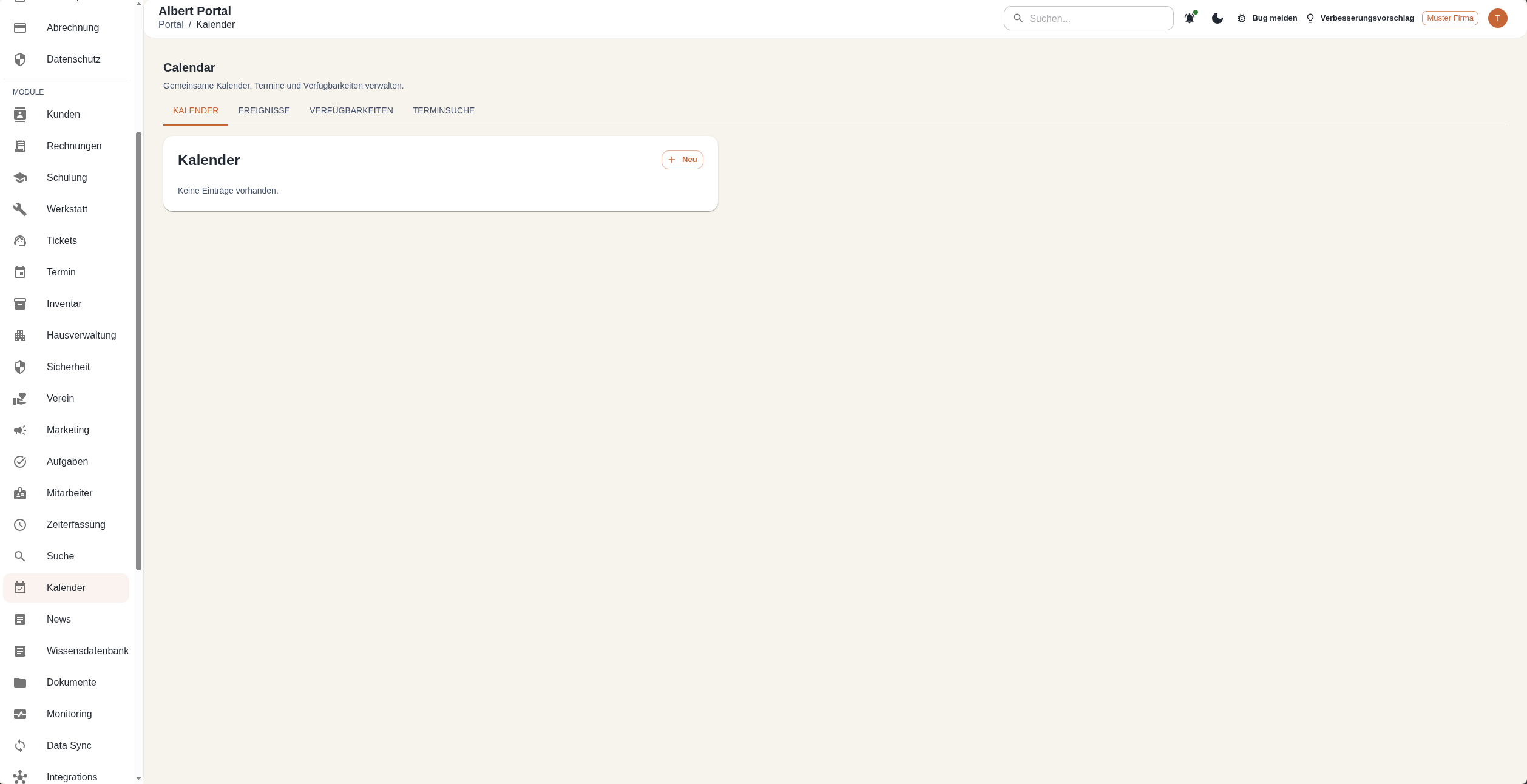This screenshot has width=1527, height=784.
Task: Open the Dokumente folder icon
Action: [x=20, y=683]
